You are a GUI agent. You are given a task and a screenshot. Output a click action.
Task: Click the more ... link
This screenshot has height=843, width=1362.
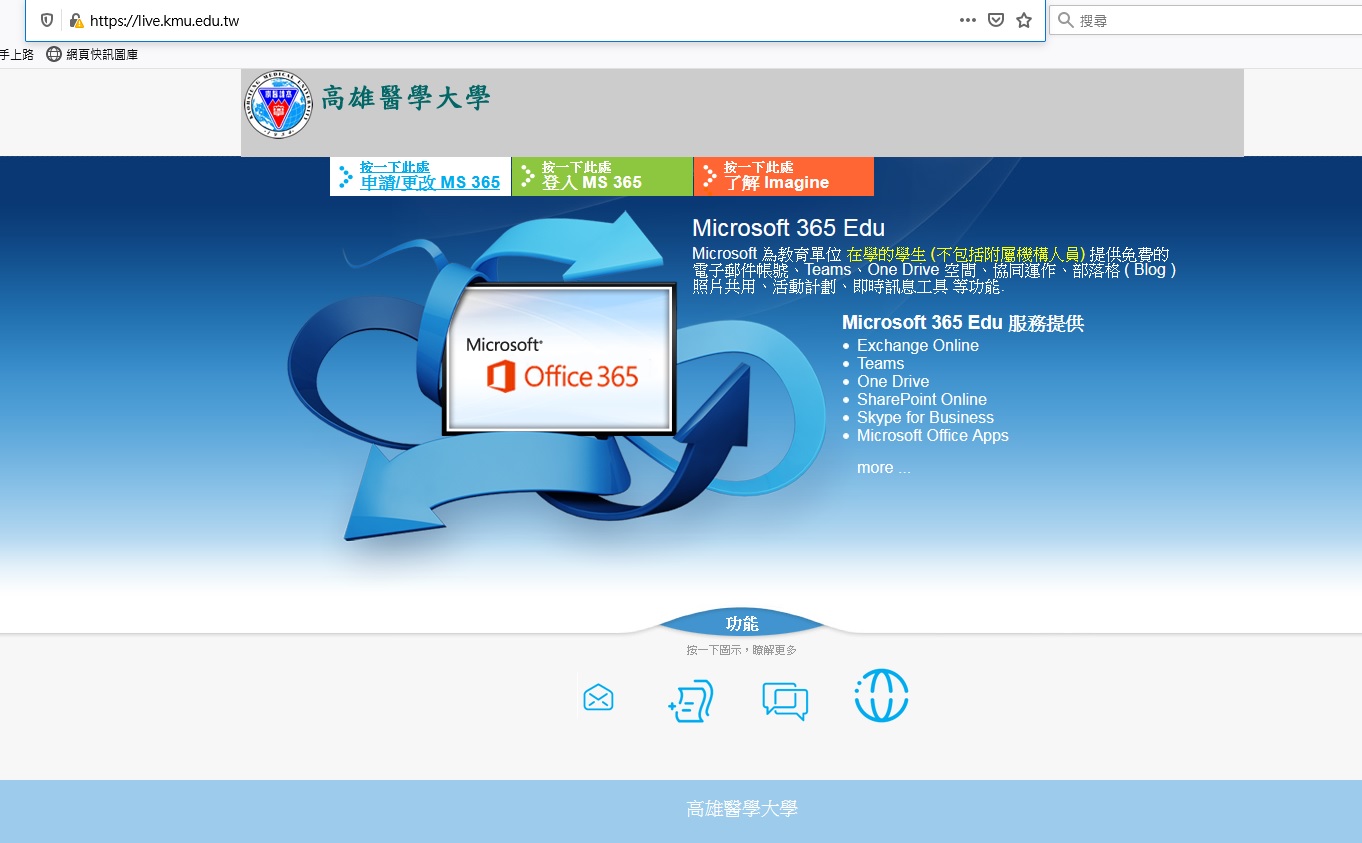click(884, 468)
